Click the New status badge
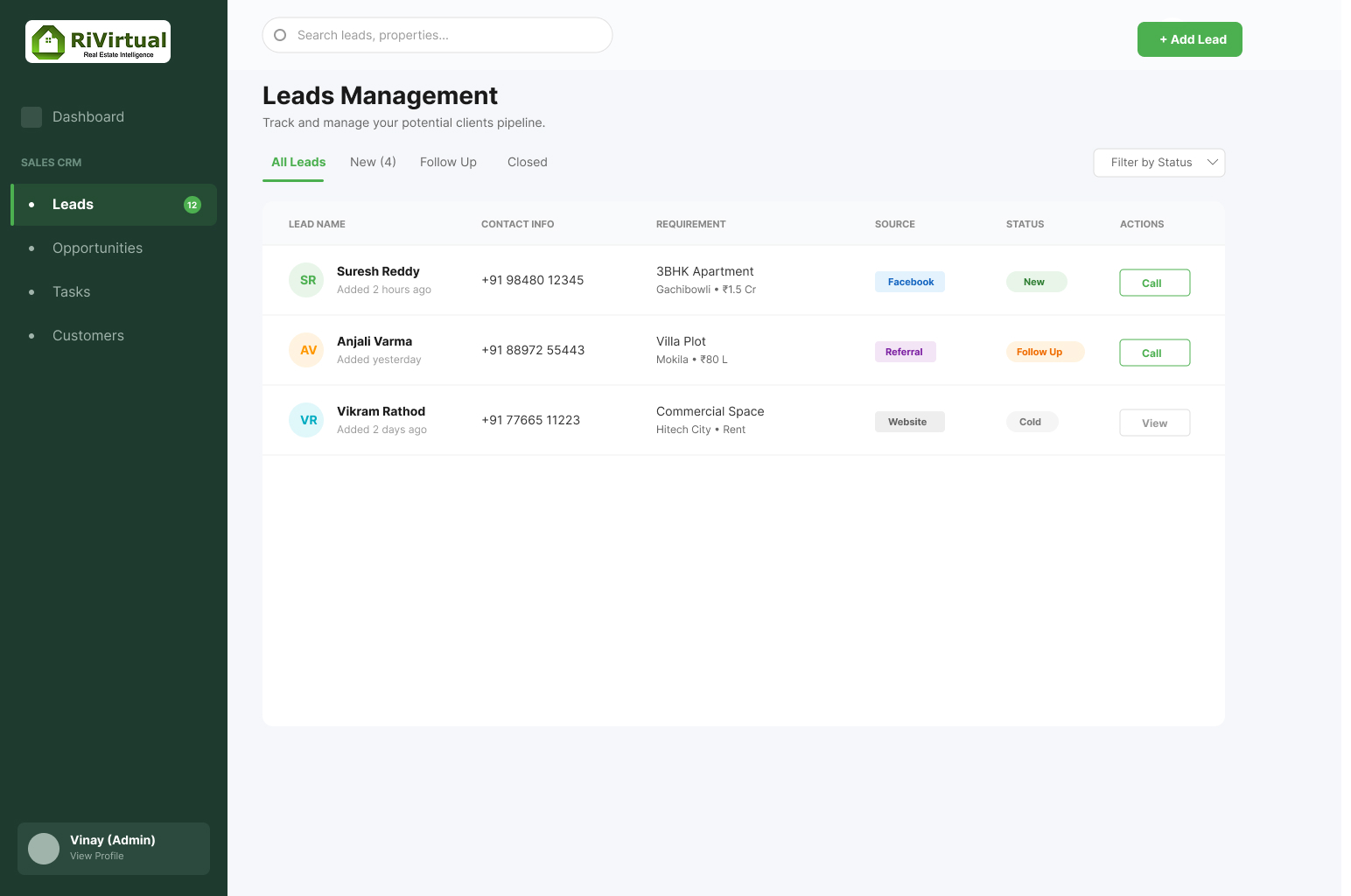The height and width of the screenshot is (896, 1351). coord(1036,282)
